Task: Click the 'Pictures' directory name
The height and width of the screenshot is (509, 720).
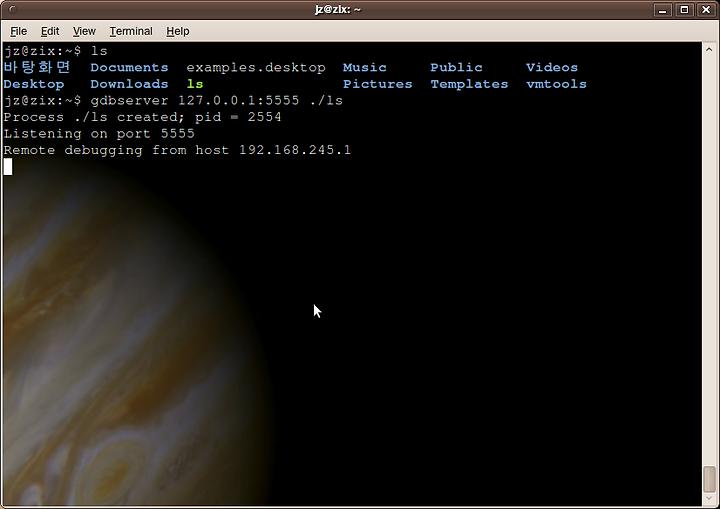Action: point(377,84)
